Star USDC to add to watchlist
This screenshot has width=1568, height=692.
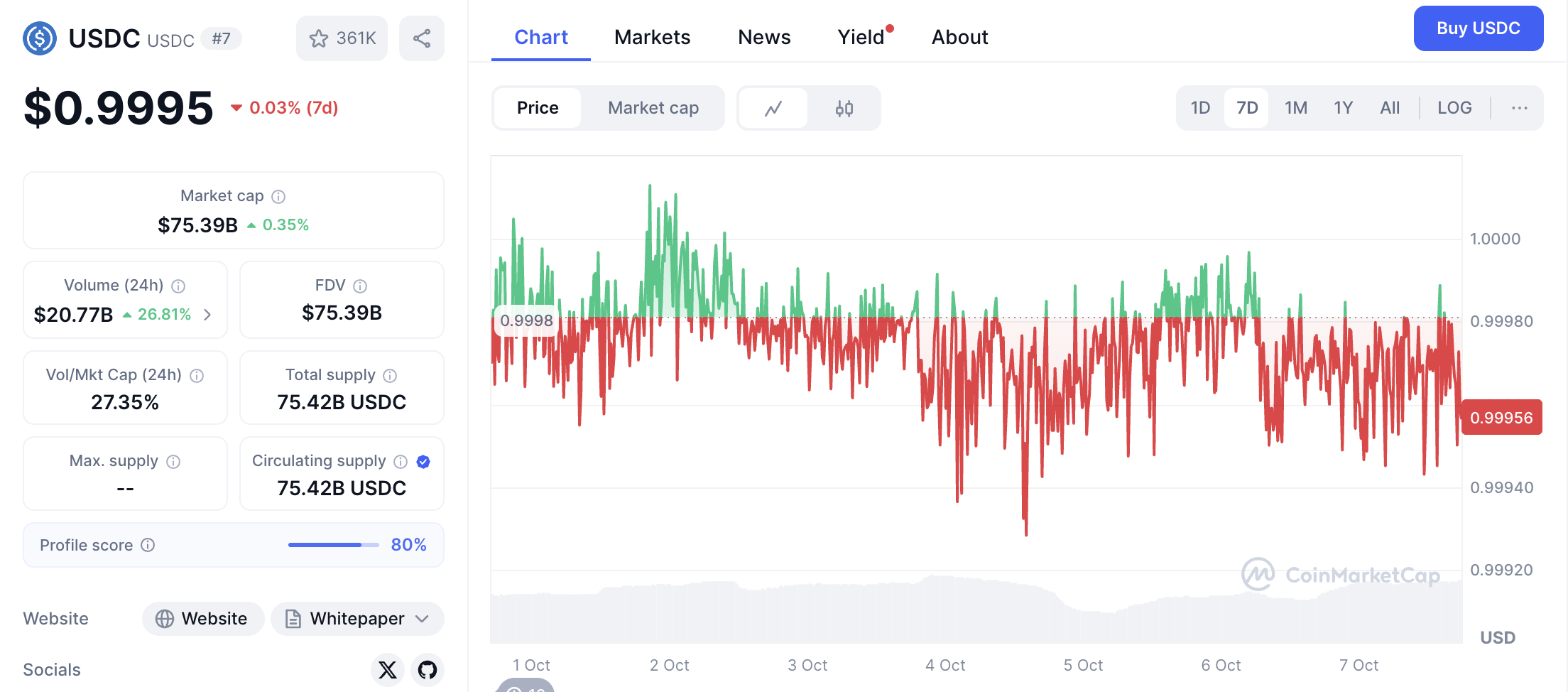(319, 38)
